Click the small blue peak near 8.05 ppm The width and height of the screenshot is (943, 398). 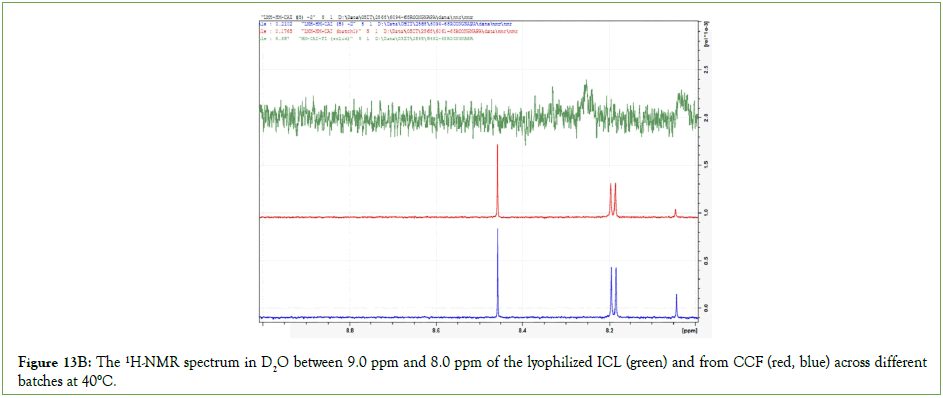coord(677,305)
